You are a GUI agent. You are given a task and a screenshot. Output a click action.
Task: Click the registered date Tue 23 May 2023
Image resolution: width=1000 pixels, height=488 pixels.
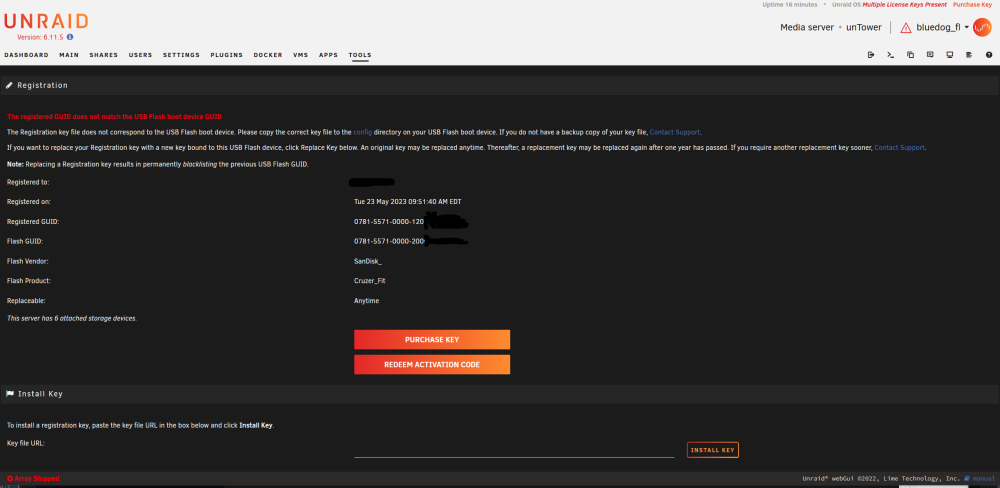coord(408,202)
